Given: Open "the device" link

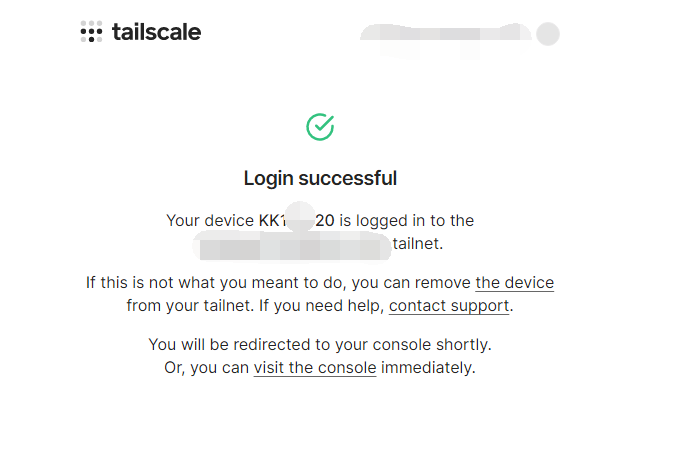Looking at the screenshot, I should (x=514, y=283).
